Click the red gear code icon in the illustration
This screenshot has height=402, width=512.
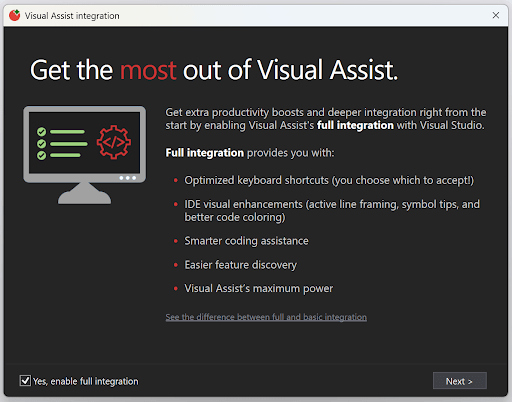click(114, 142)
